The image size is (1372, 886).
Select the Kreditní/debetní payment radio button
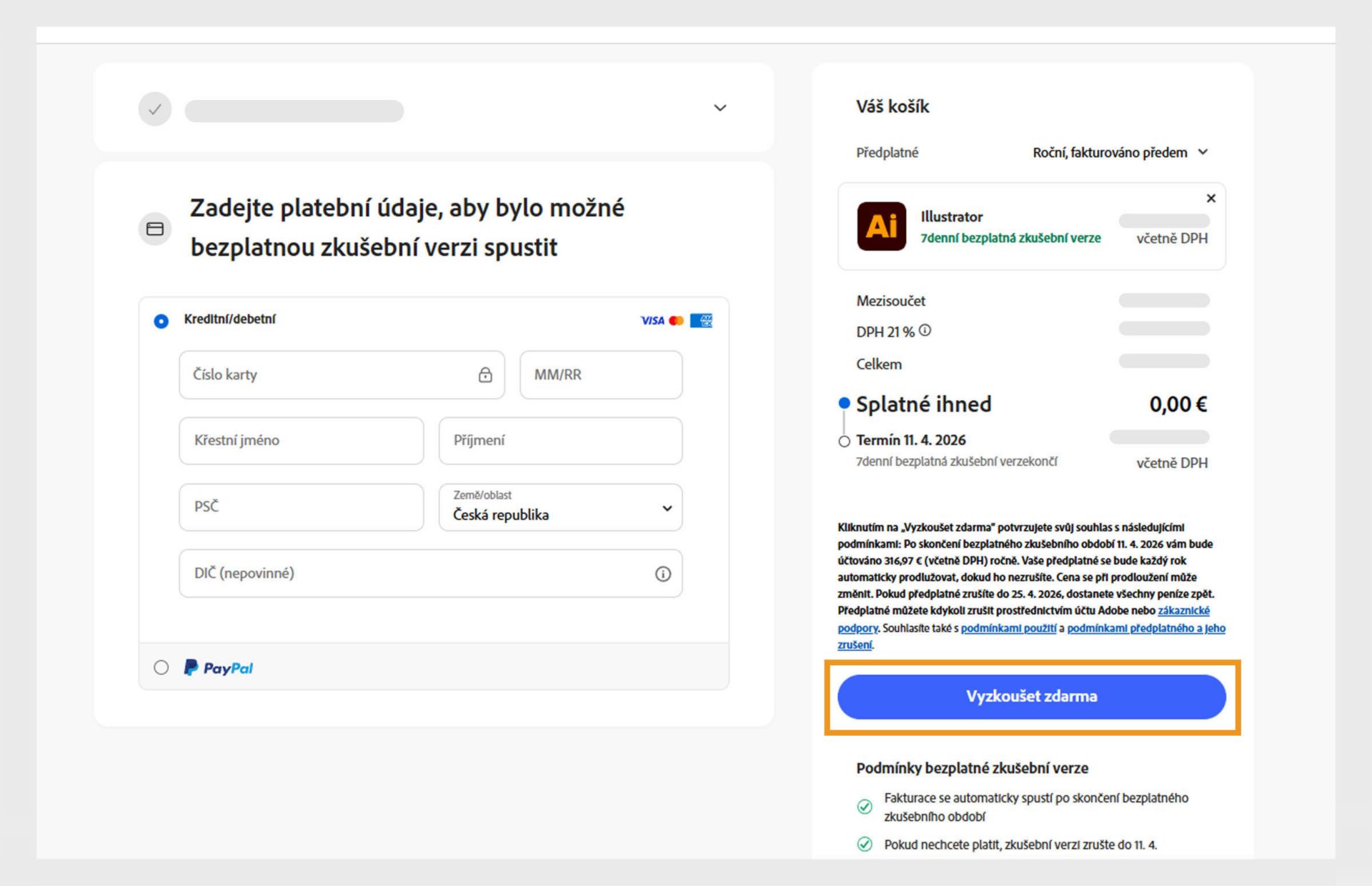(x=160, y=322)
